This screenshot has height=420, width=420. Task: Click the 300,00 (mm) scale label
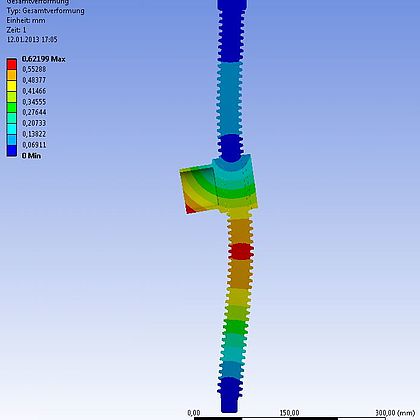pos(395,413)
